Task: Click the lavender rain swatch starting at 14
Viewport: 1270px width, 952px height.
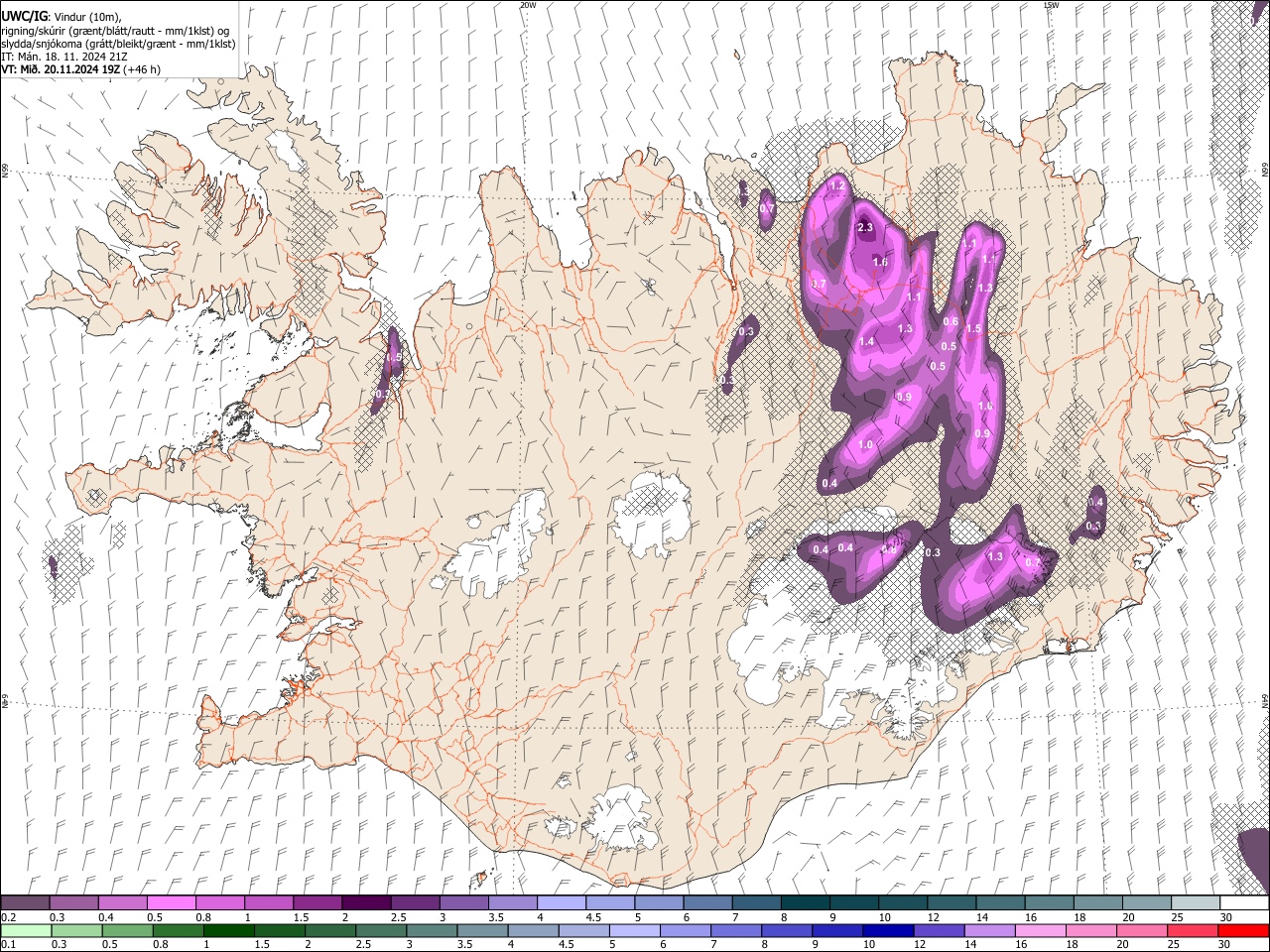Action: (989, 930)
